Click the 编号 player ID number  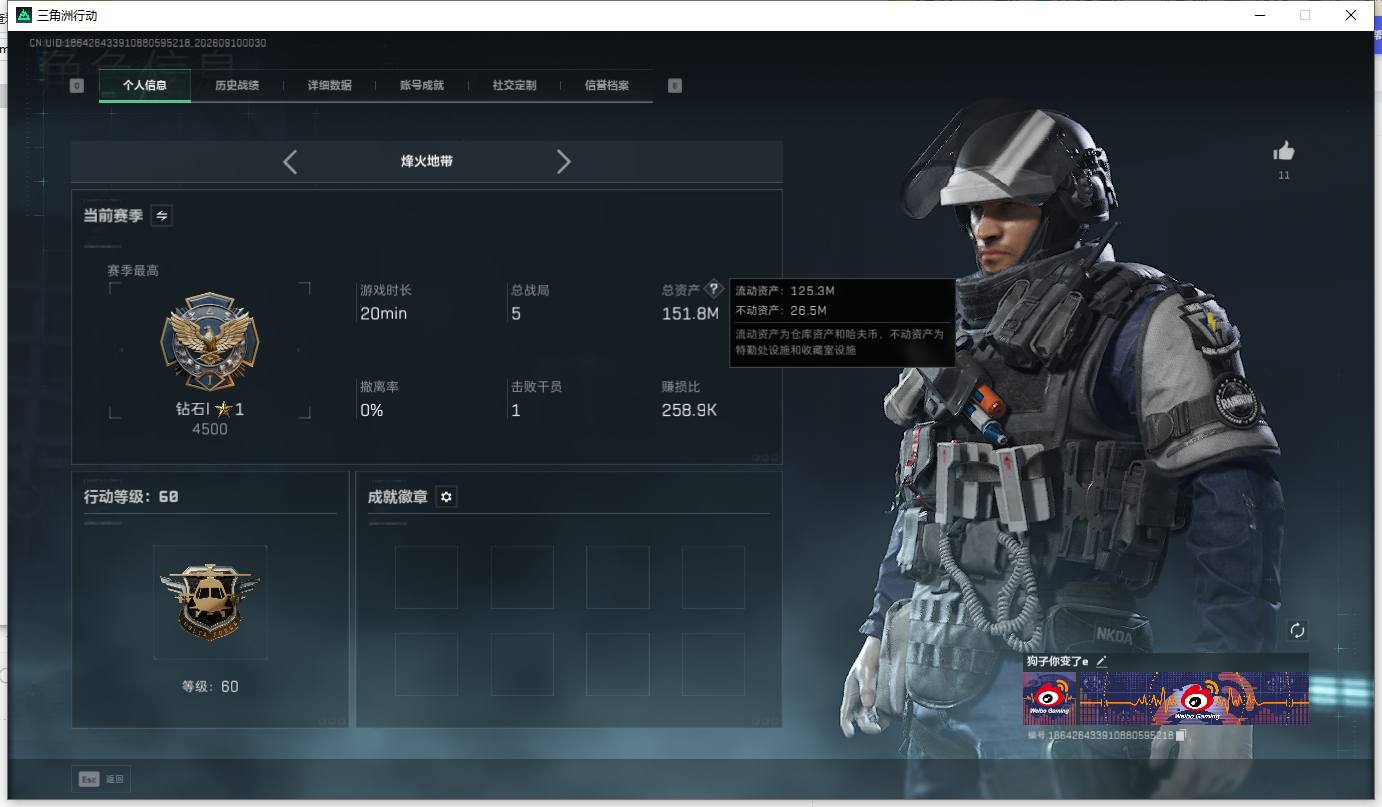(1100, 736)
